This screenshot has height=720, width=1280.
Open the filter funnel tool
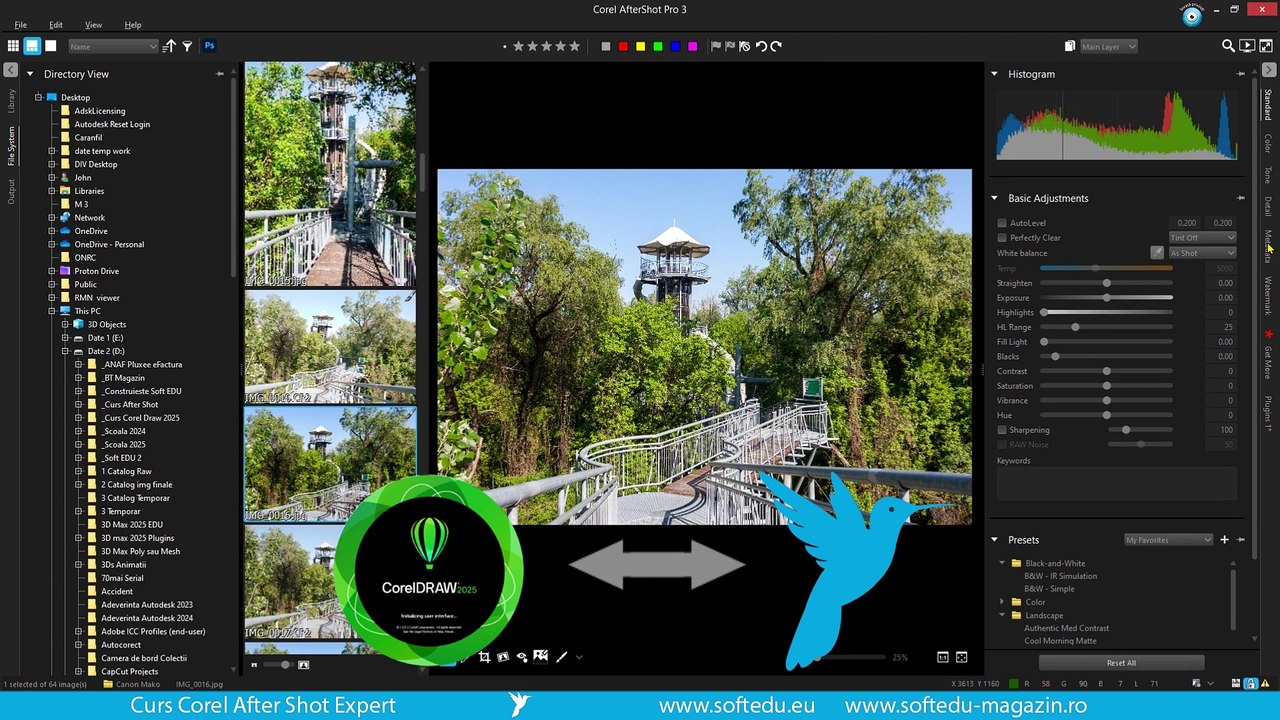pyautogui.click(x=187, y=46)
